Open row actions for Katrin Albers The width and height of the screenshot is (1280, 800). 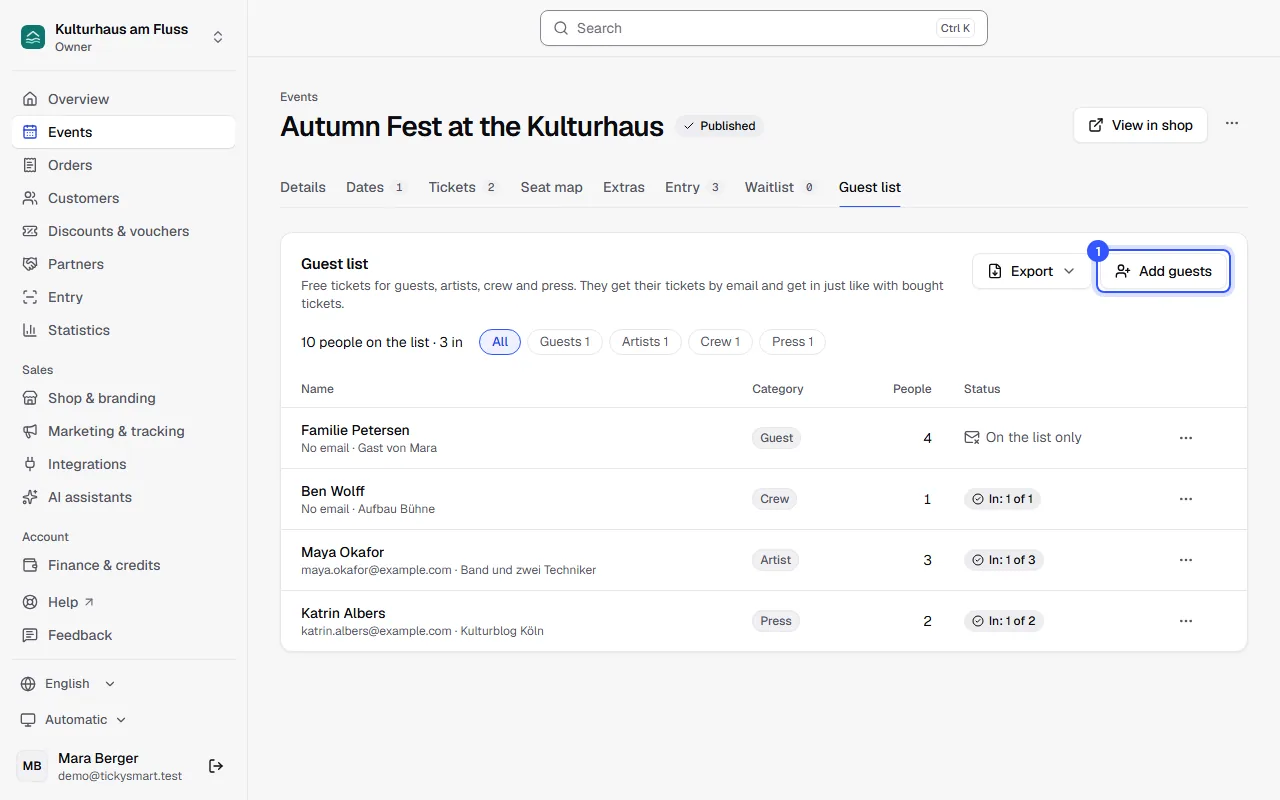click(x=1186, y=621)
